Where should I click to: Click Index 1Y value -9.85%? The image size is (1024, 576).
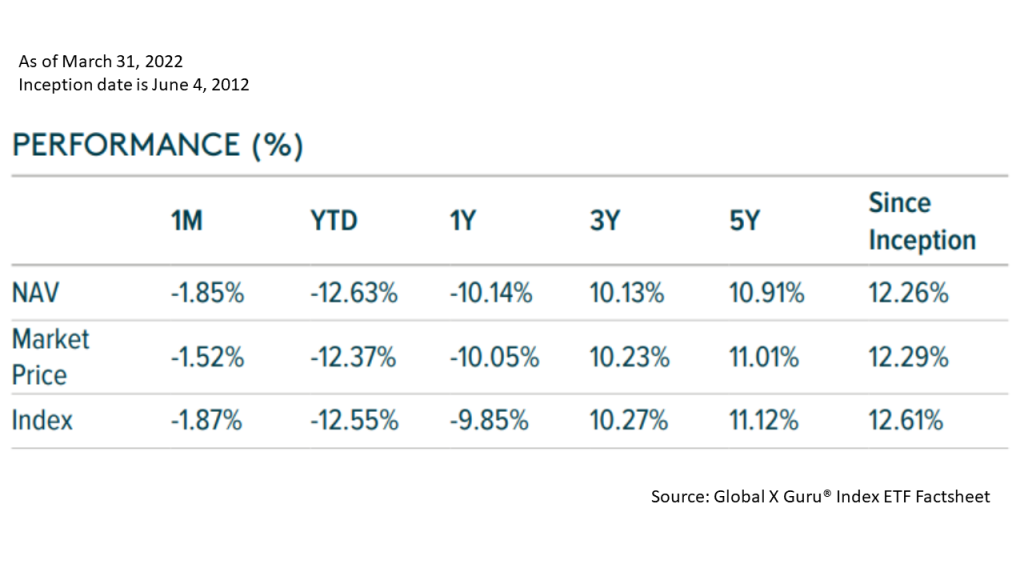pyautogui.click(x=489, y=420)
